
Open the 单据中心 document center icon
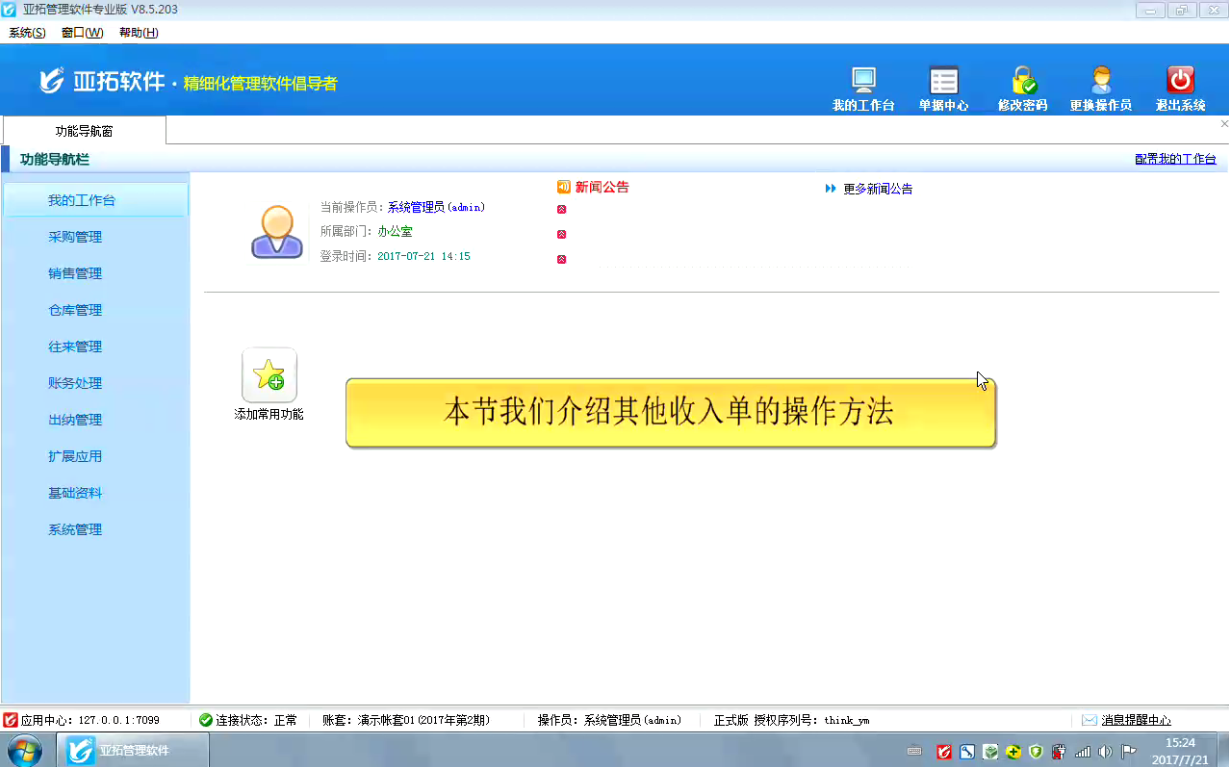click(943, 82)
